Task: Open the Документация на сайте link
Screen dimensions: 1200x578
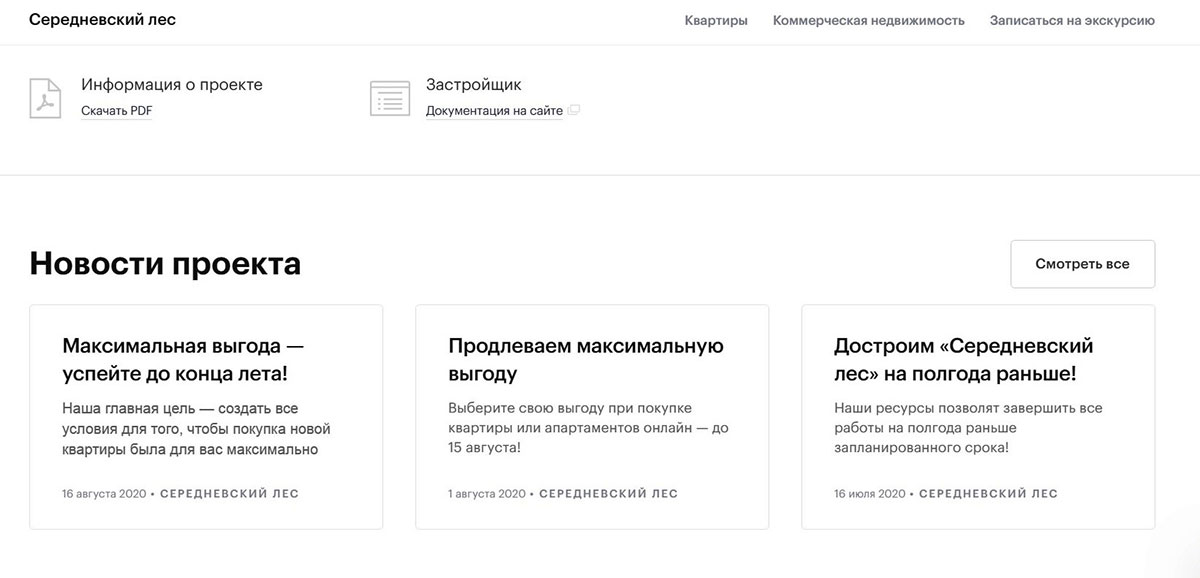Action: [x=494, y=111]
